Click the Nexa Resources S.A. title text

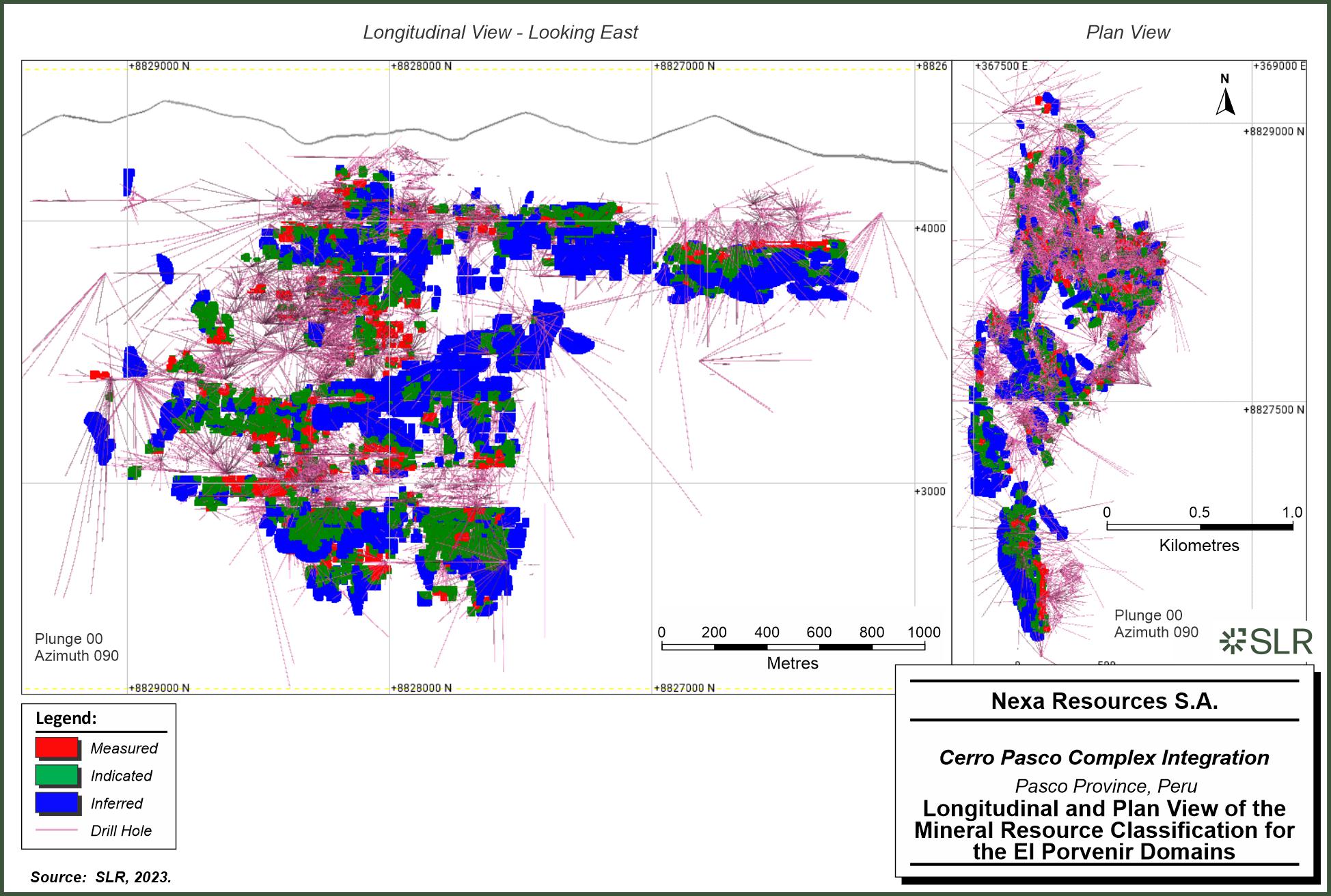pos(1104,701)
